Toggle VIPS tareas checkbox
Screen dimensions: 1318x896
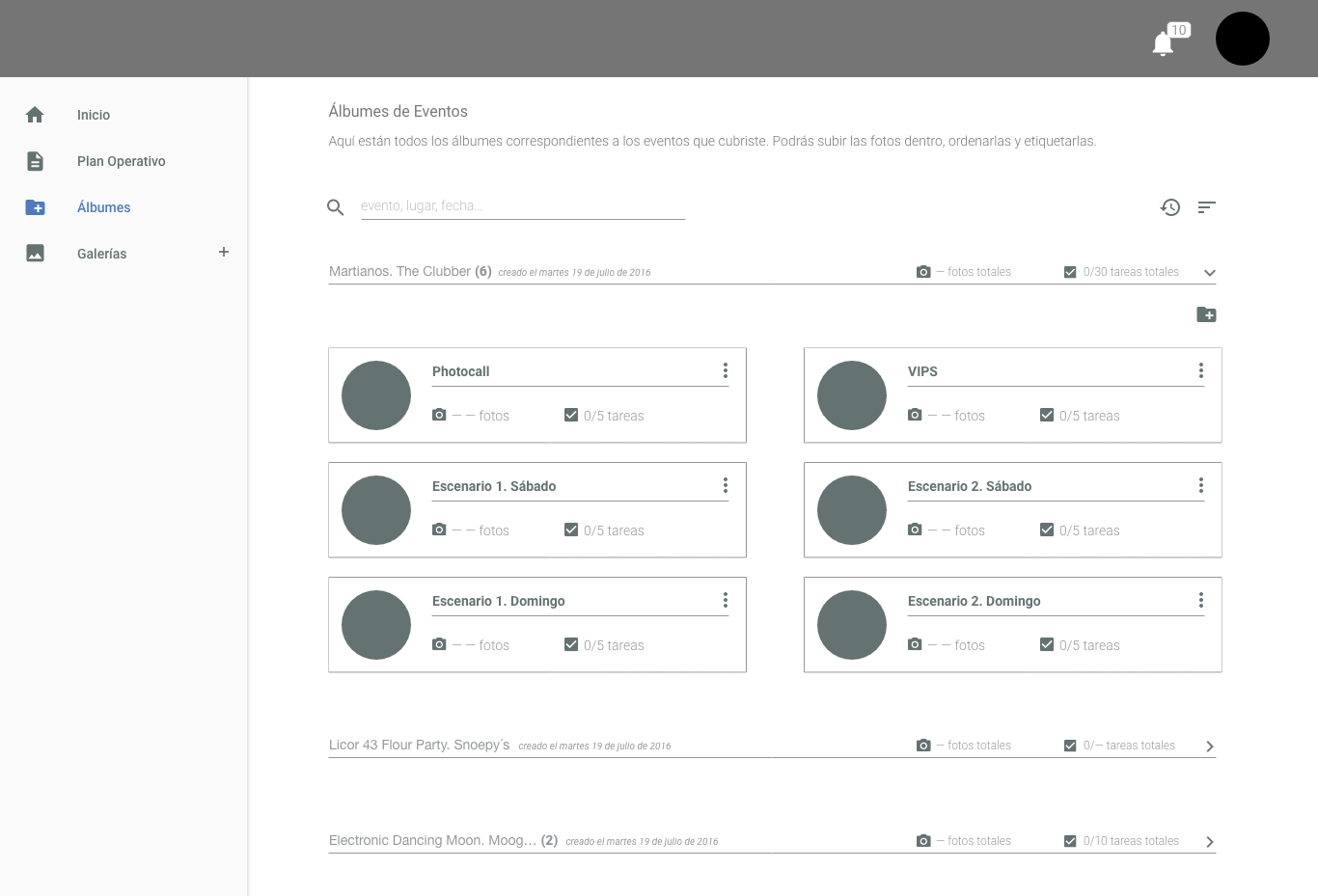pyautogui.click(x=1047, y=415)
